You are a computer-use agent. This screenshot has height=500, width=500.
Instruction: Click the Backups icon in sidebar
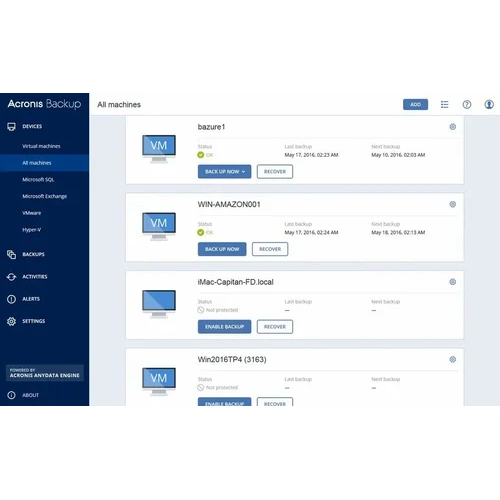[x=11, y=254]
